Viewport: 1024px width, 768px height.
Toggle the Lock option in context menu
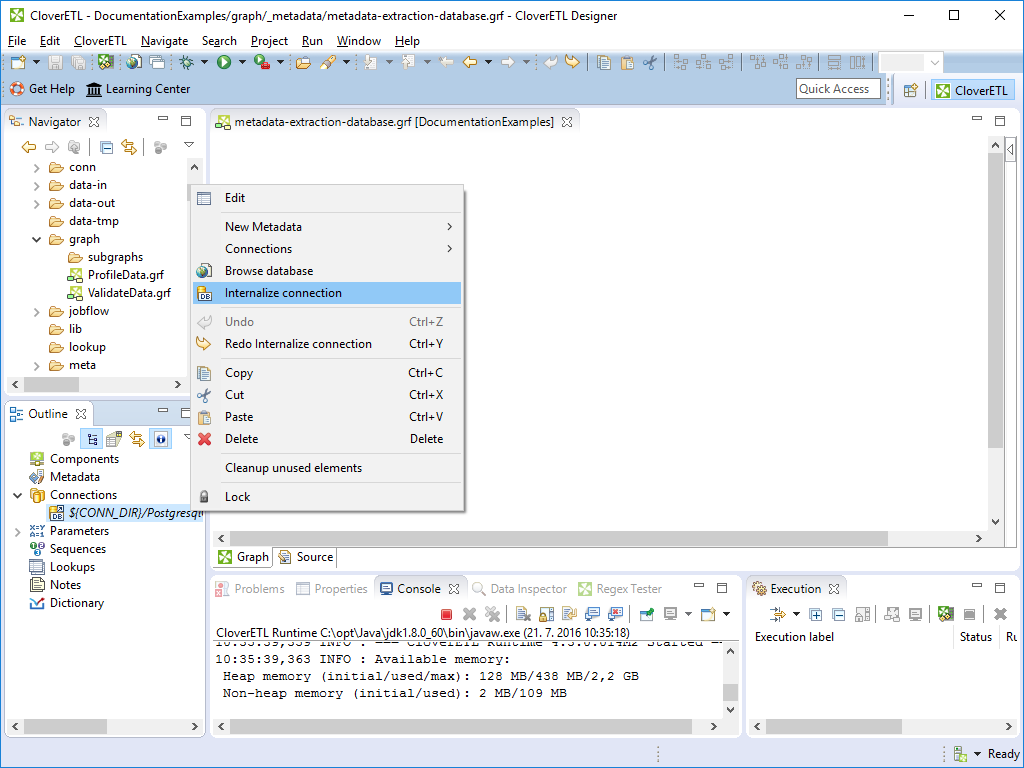[237, 497]
